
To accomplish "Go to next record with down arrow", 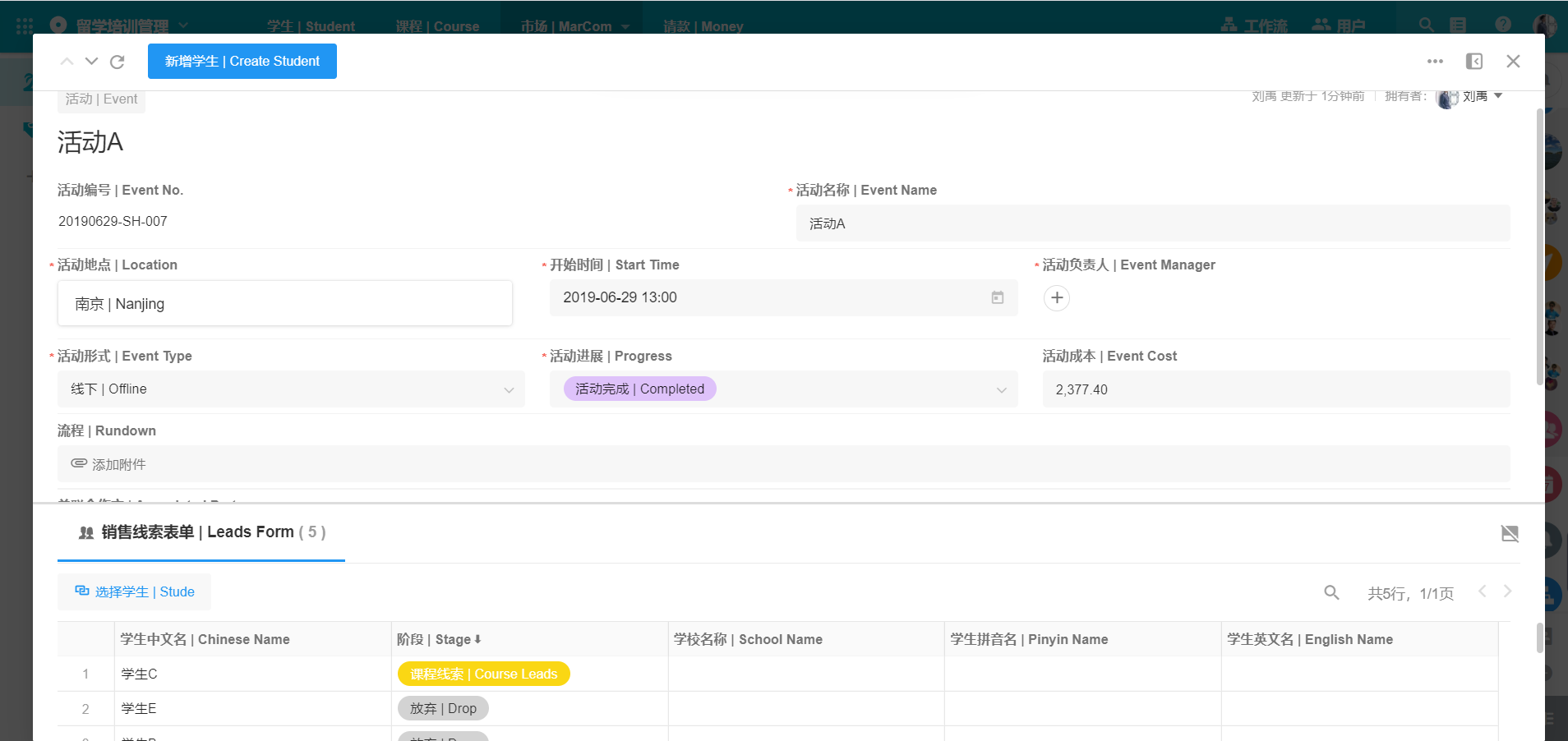I will point(92,62).
